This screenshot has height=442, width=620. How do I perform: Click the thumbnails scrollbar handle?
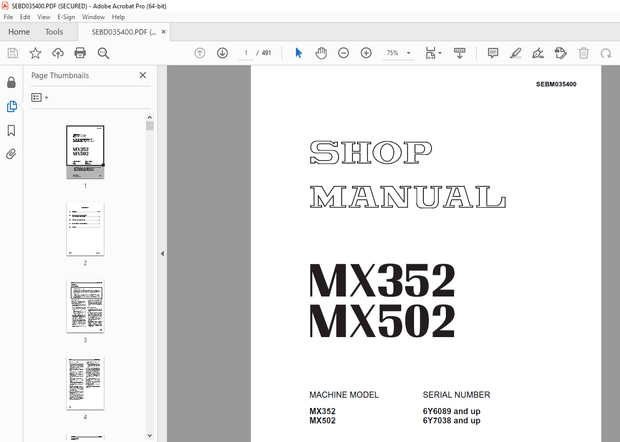click(149, 126)
